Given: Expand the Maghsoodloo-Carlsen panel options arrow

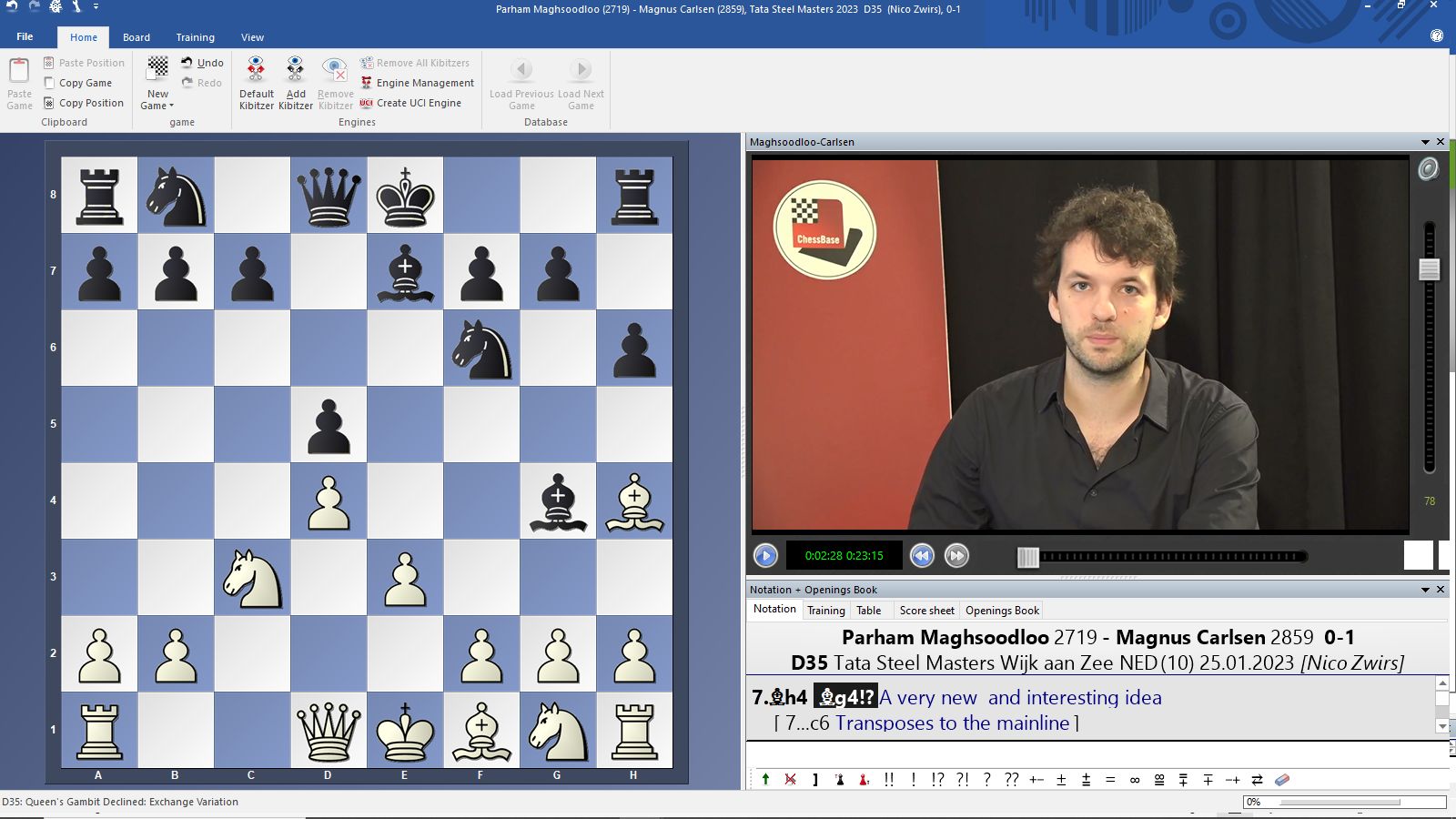Looking at the screenshot, I should coord(1425,142).
